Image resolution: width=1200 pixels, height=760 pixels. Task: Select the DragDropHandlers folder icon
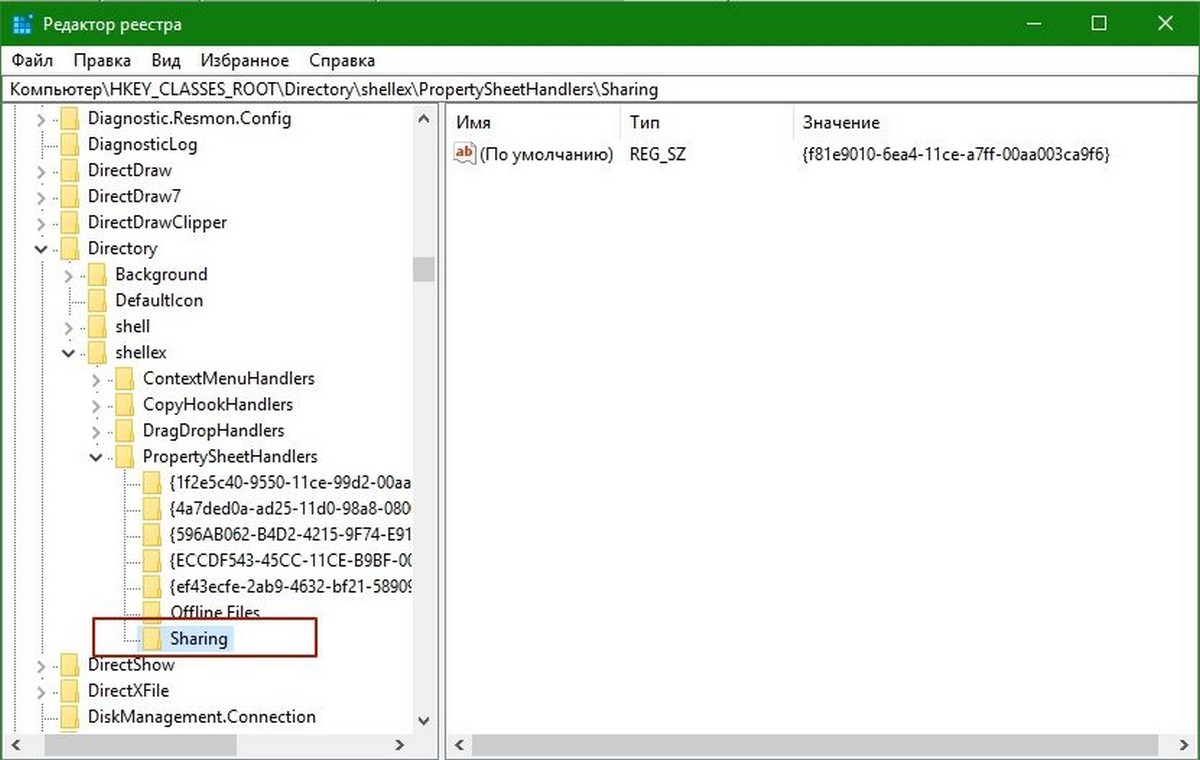125,430
